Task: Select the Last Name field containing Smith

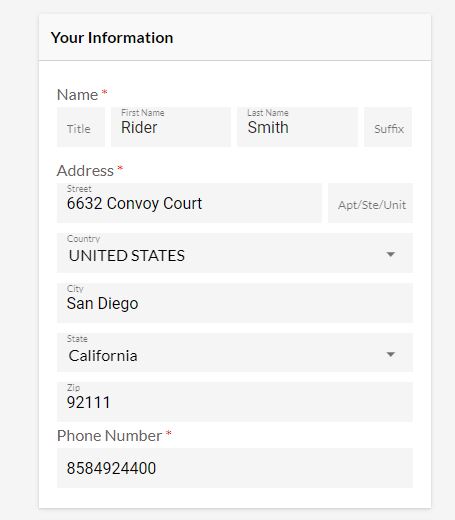Action: tap(297, 127)
